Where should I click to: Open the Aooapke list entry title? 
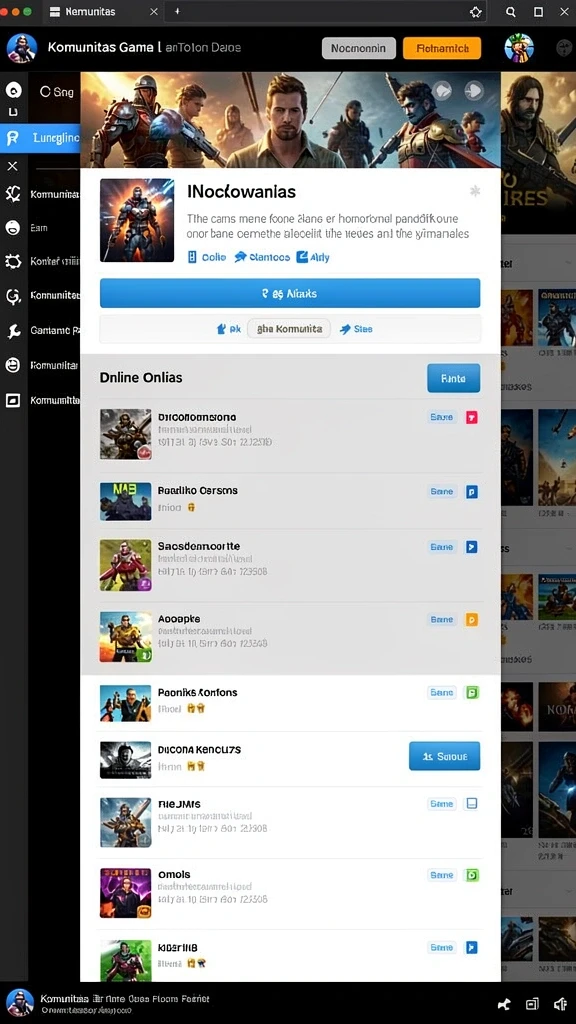[x=179, y=618]
